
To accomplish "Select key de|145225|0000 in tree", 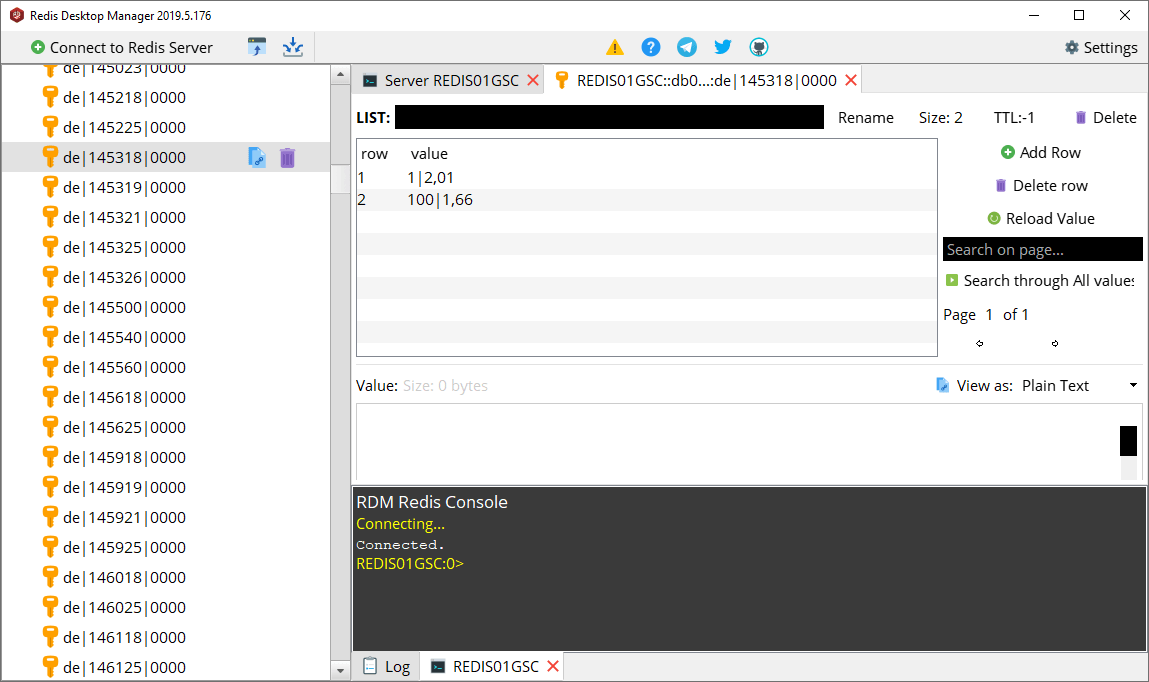I will (x=124, y=127).
